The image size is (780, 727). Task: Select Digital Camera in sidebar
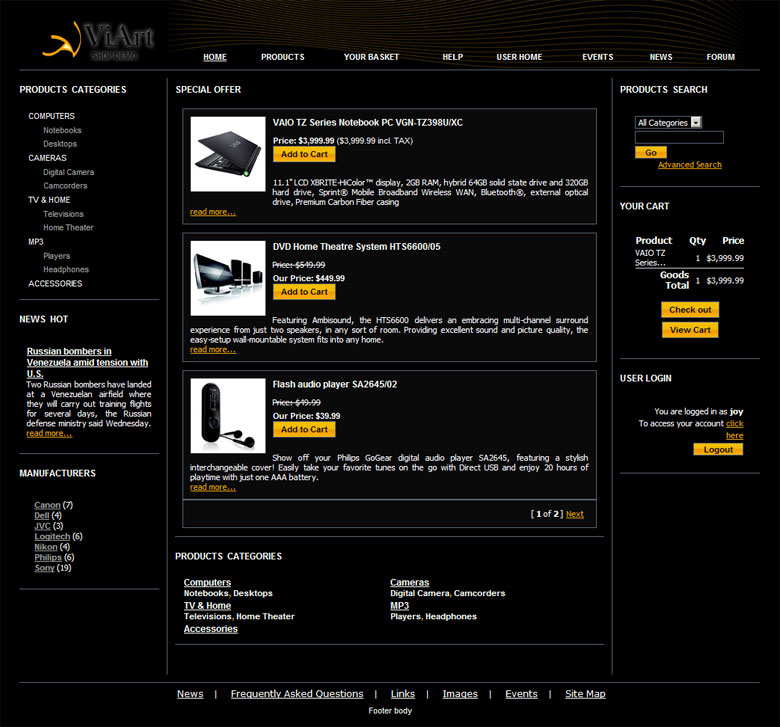click(69, 172)
